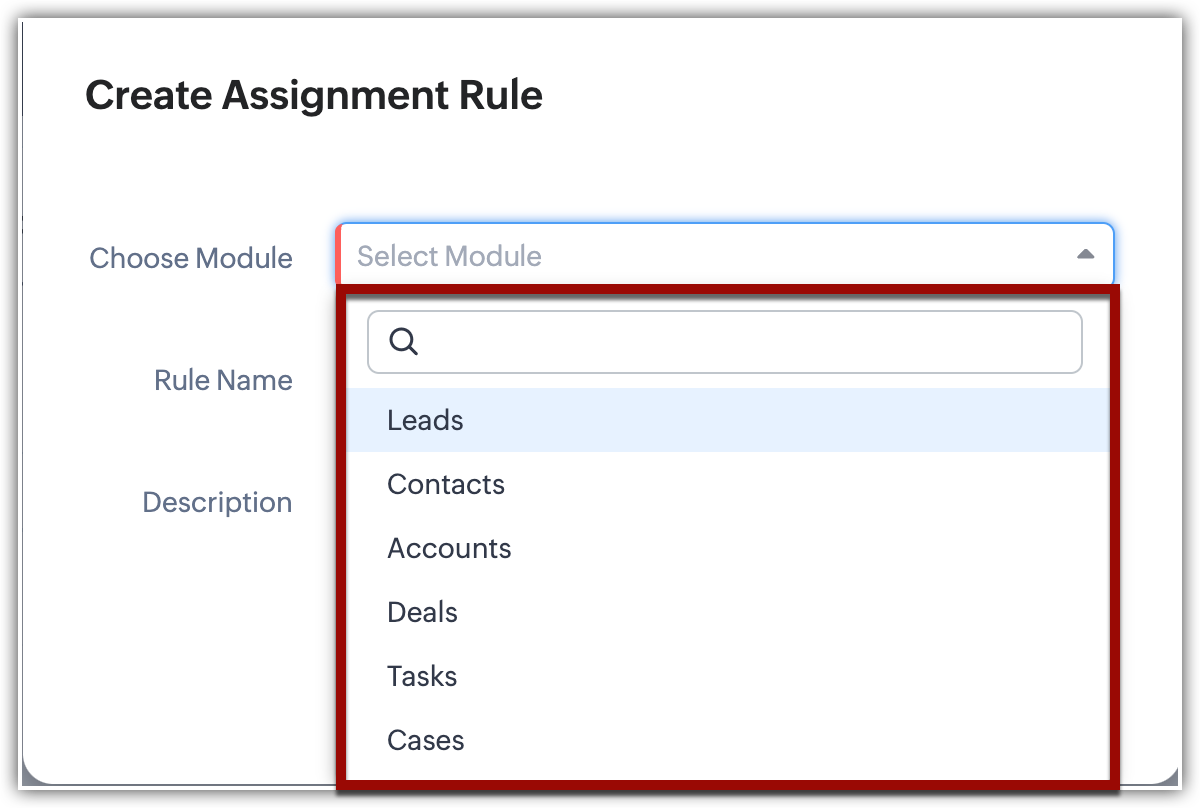This screenshot has height=808, width=1200.
Task: Click the Description label
Action: tap(217, 502)
